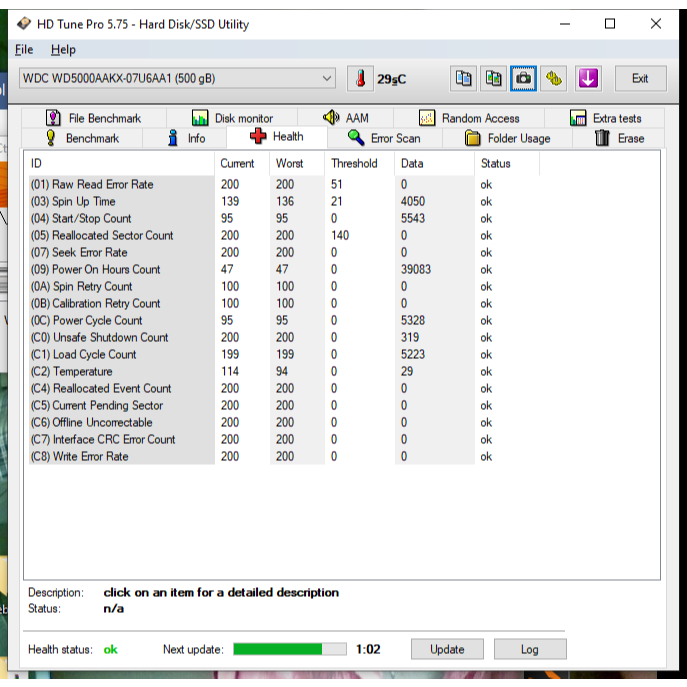Open the File menu

[24, 49]
